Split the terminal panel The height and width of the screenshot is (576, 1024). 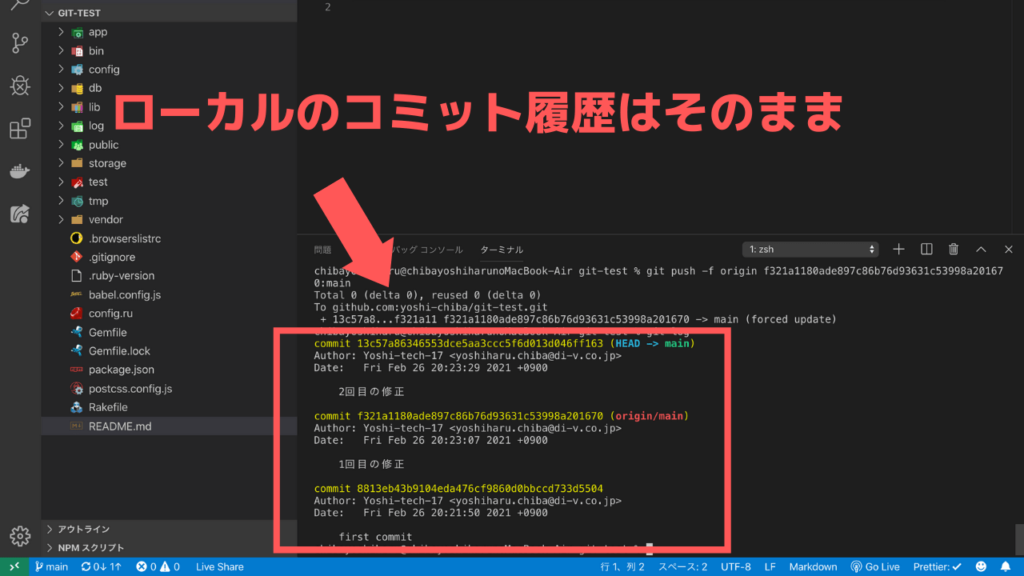tap(926, 249)
